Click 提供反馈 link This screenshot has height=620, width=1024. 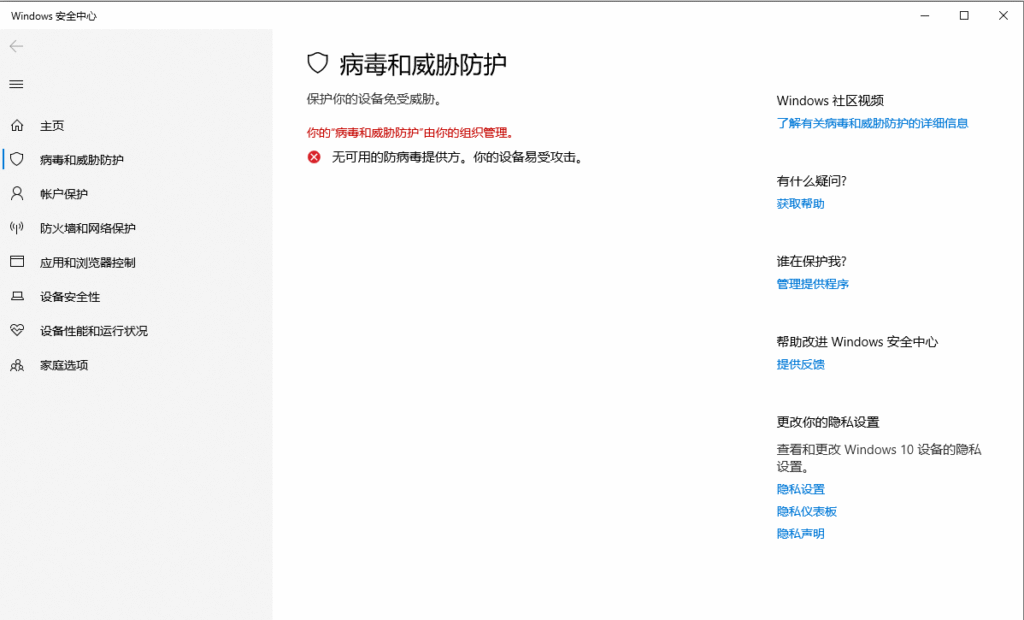(801, 364)
